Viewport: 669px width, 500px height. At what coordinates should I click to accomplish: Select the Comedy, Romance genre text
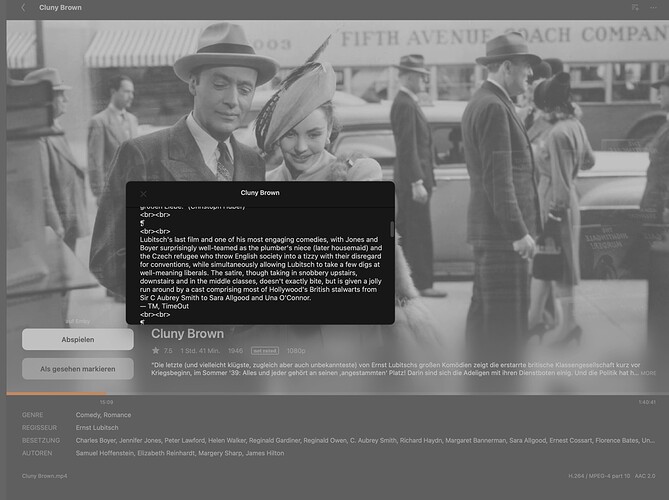[103, 415]
